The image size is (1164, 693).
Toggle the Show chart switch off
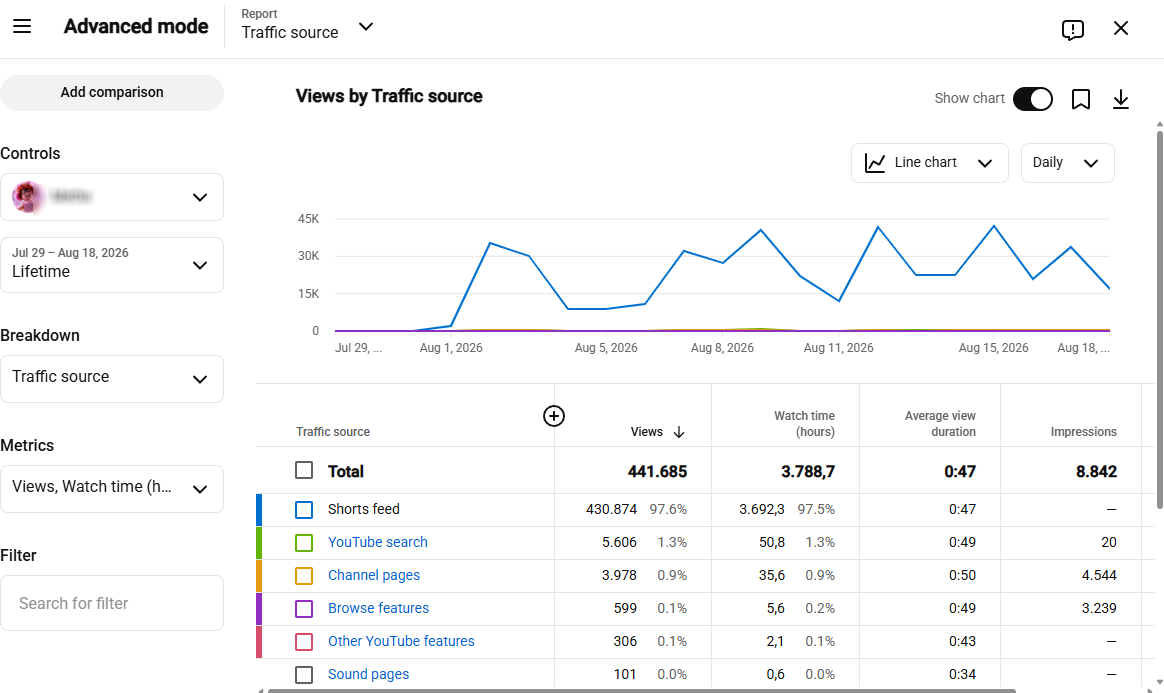click(x=1033, y=99)
